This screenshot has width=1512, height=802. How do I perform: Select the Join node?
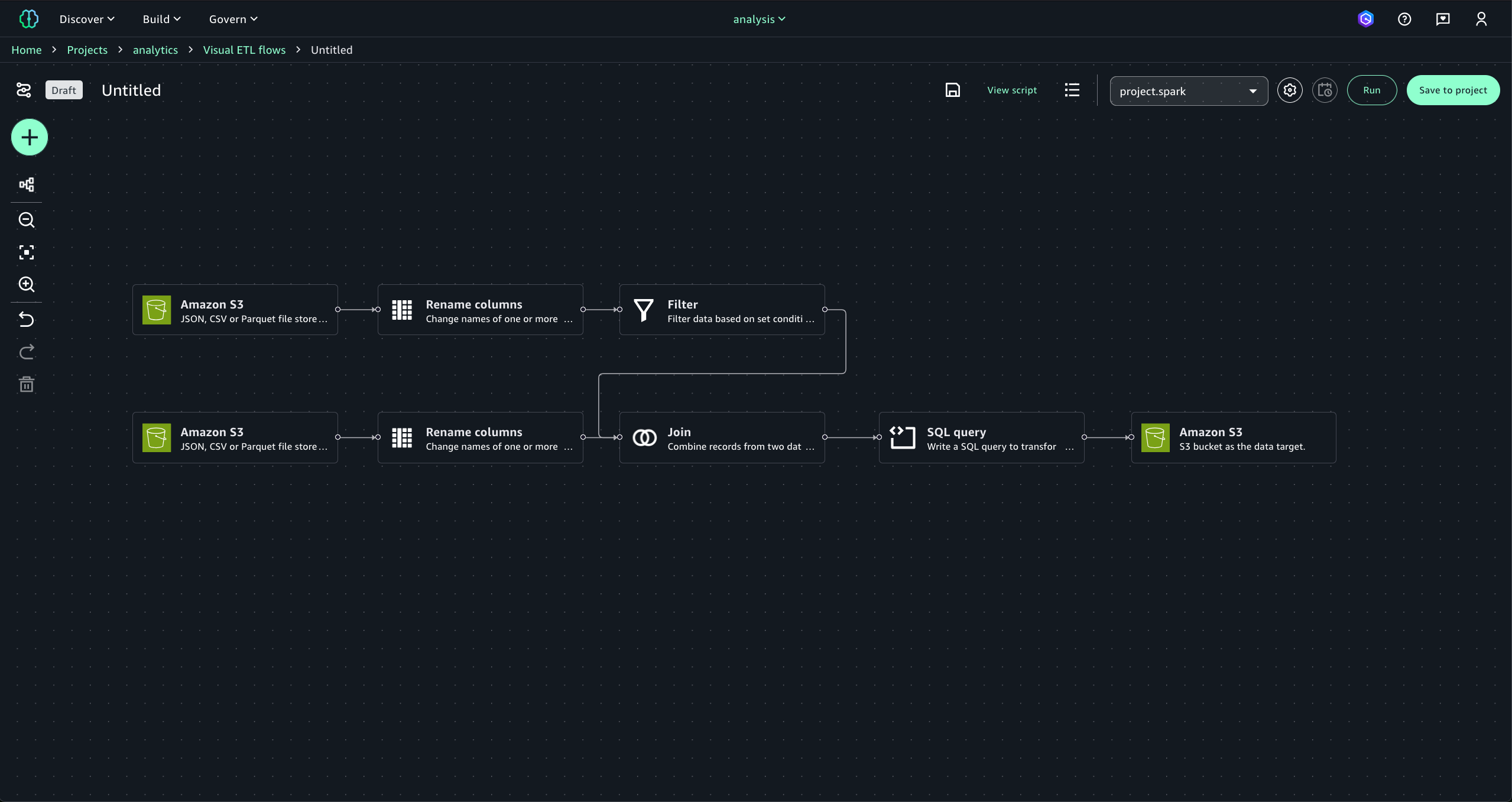pyautogui.click(x=721, y=438)
